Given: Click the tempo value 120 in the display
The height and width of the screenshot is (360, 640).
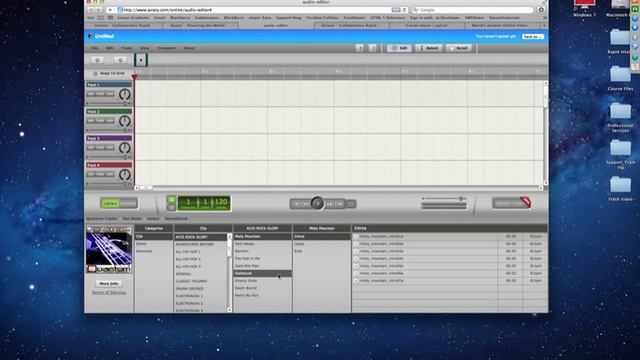Looking at the screenshot, I should [x=221, y=202].
